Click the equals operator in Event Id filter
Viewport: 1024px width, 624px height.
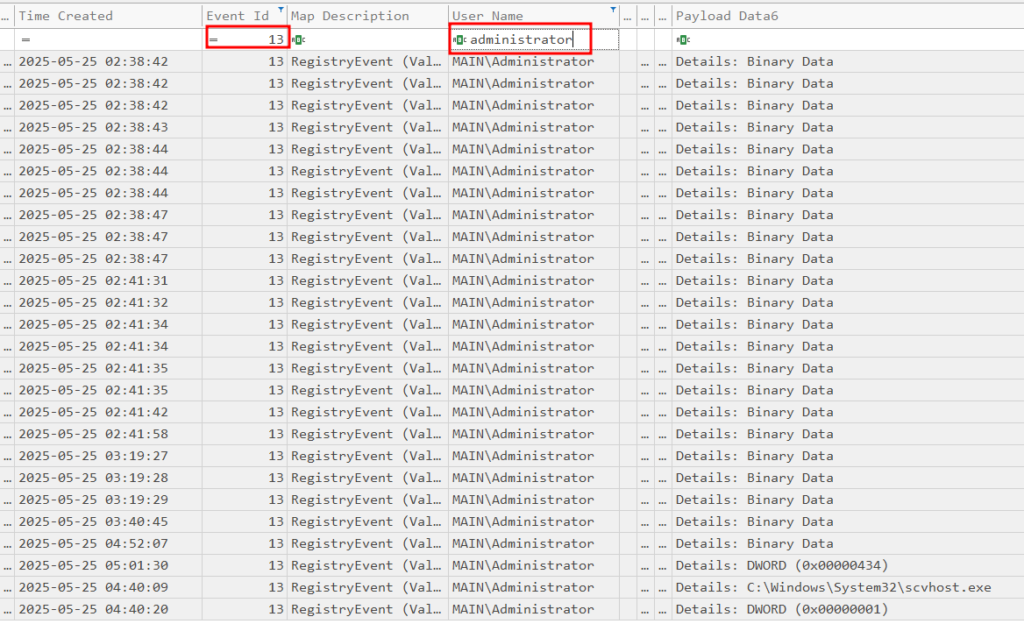pos(214,40)
